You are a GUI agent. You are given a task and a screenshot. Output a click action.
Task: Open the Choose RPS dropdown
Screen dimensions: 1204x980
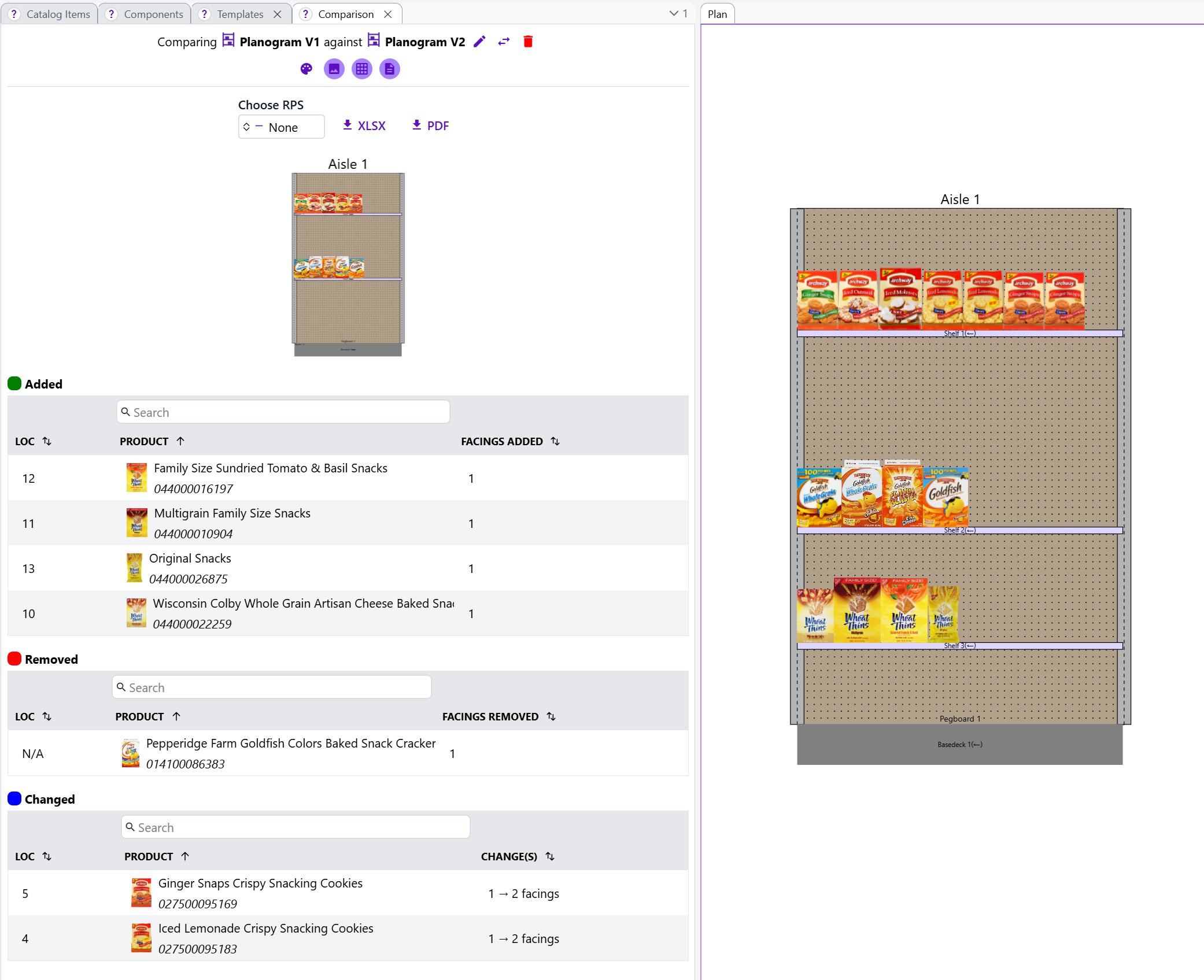pyautogui.click(x=281, y=127)
